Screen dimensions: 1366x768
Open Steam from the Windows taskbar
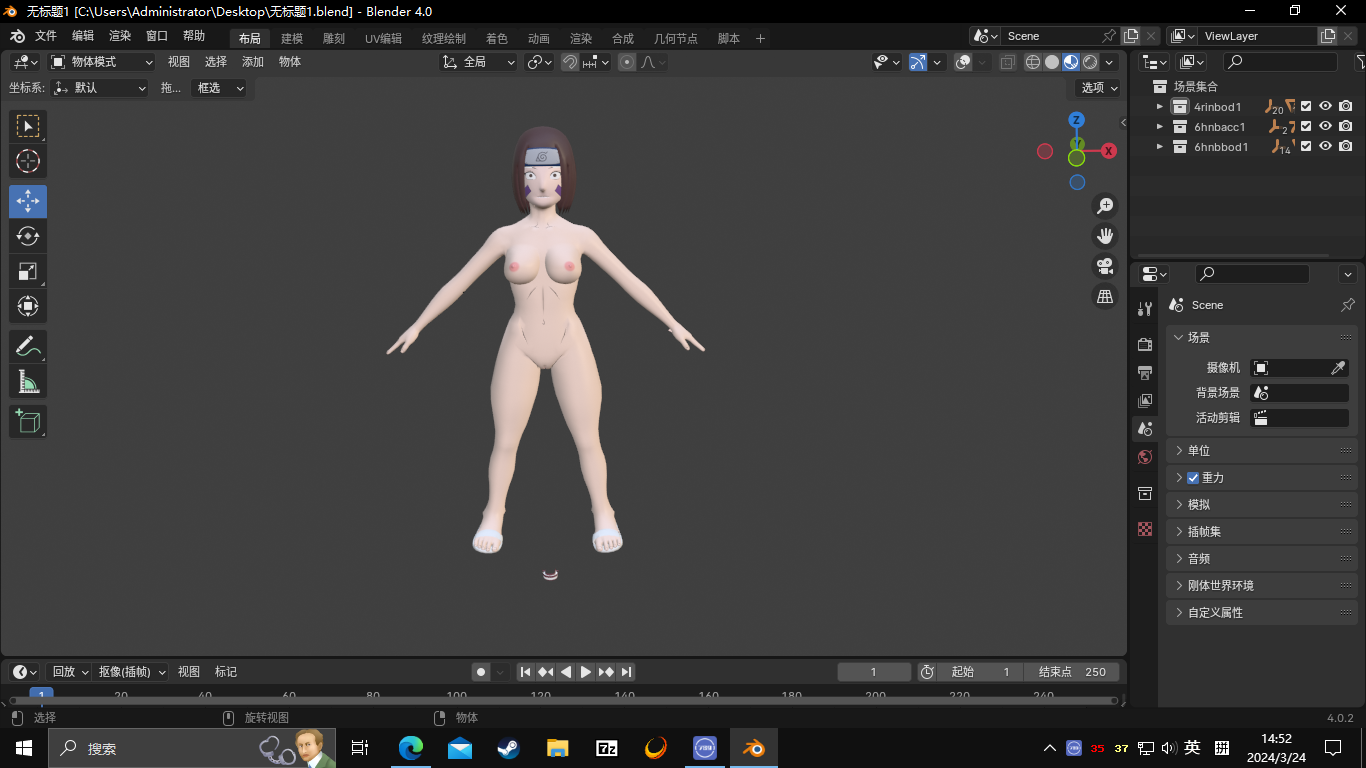click(x=508, y=748)
